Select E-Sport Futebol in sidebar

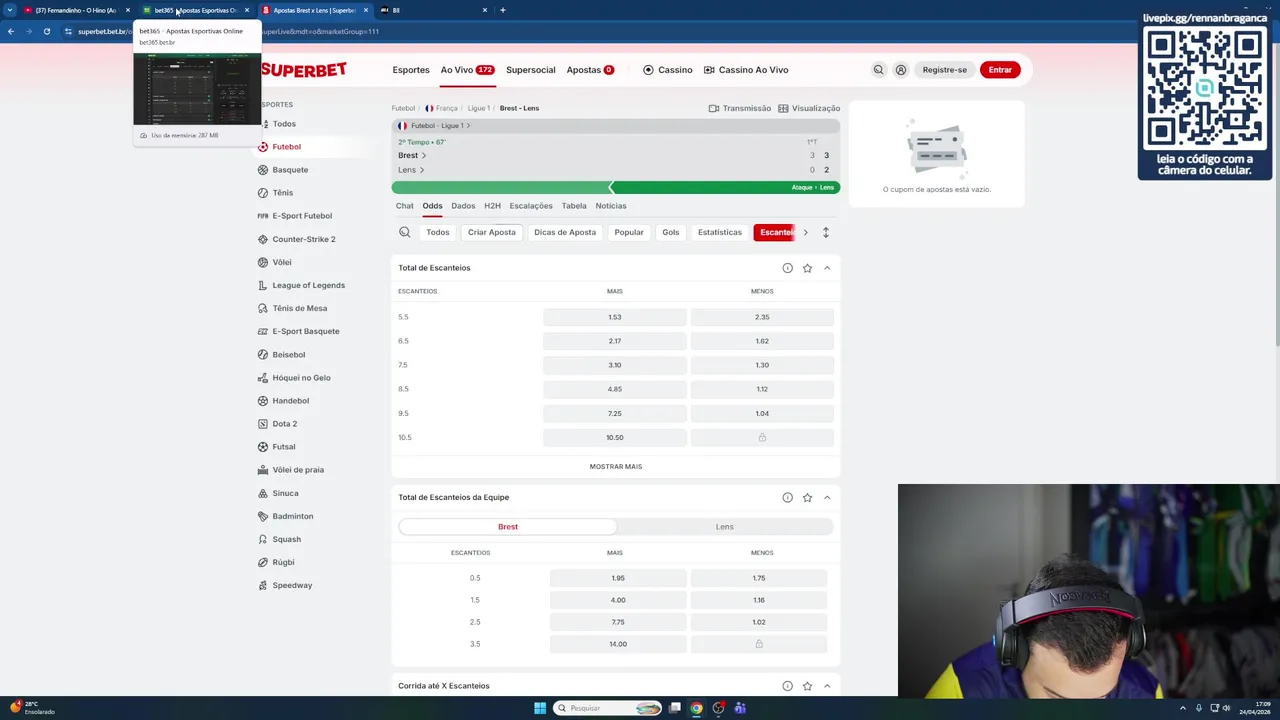click(295, 216)
